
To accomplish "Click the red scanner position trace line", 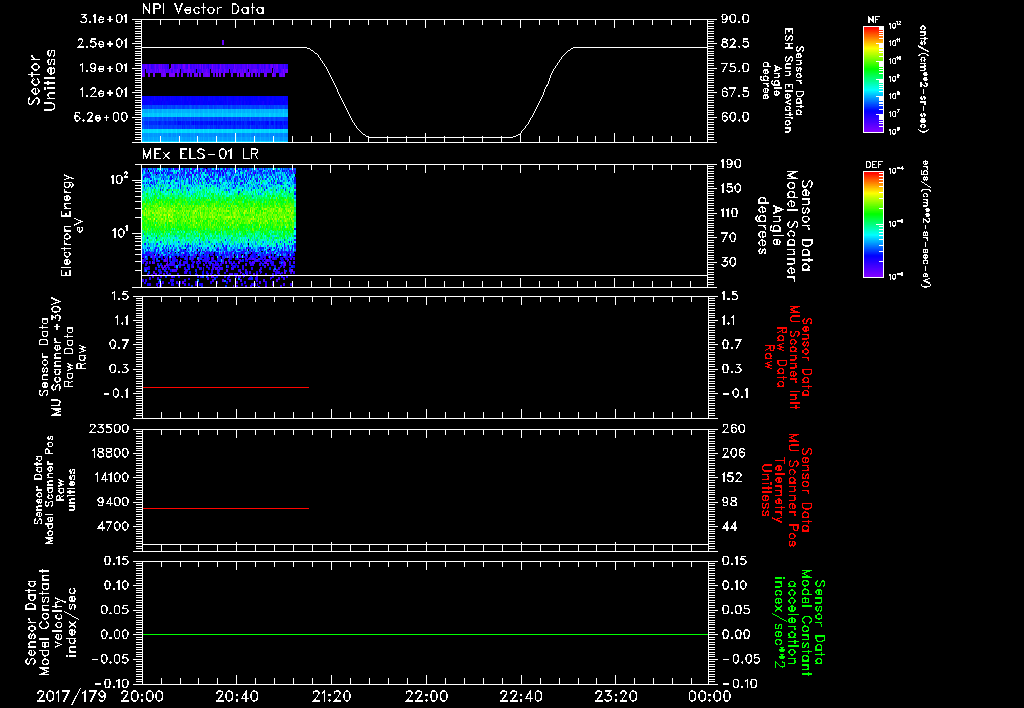I will click(x=225, y=509).
